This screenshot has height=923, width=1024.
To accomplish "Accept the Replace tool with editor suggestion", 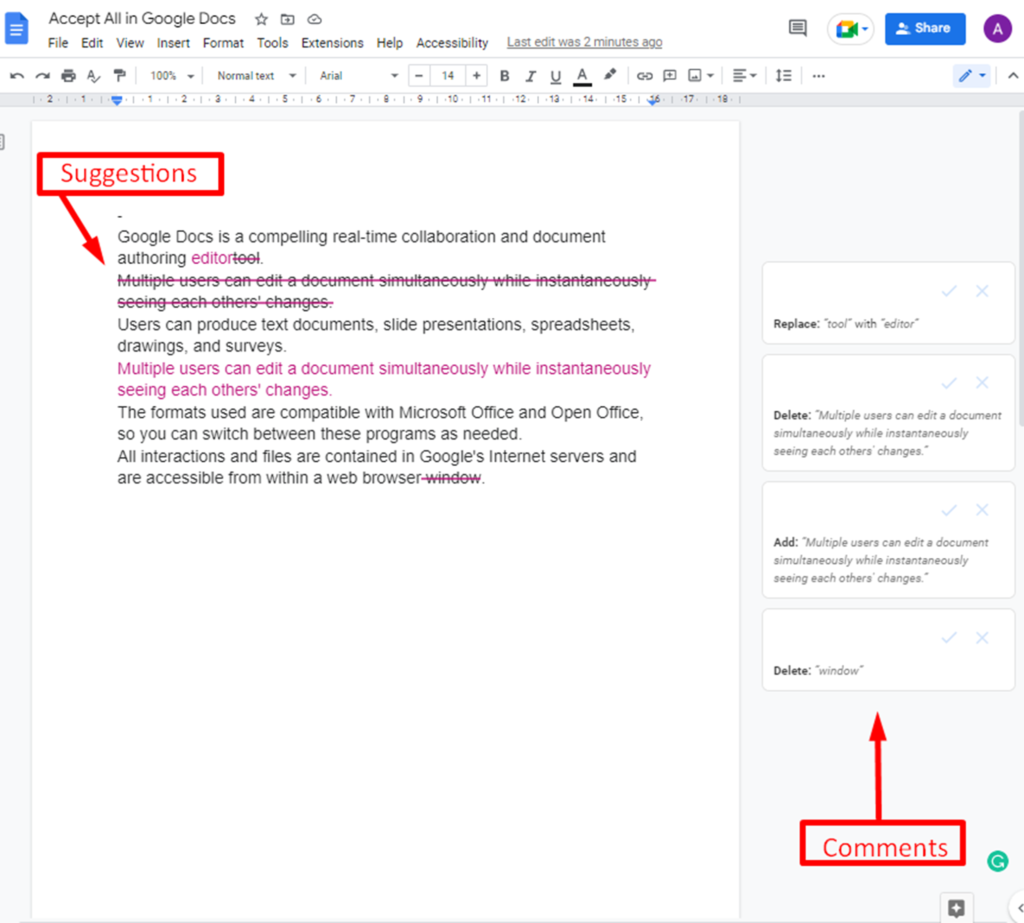I will tap(949, 291).
